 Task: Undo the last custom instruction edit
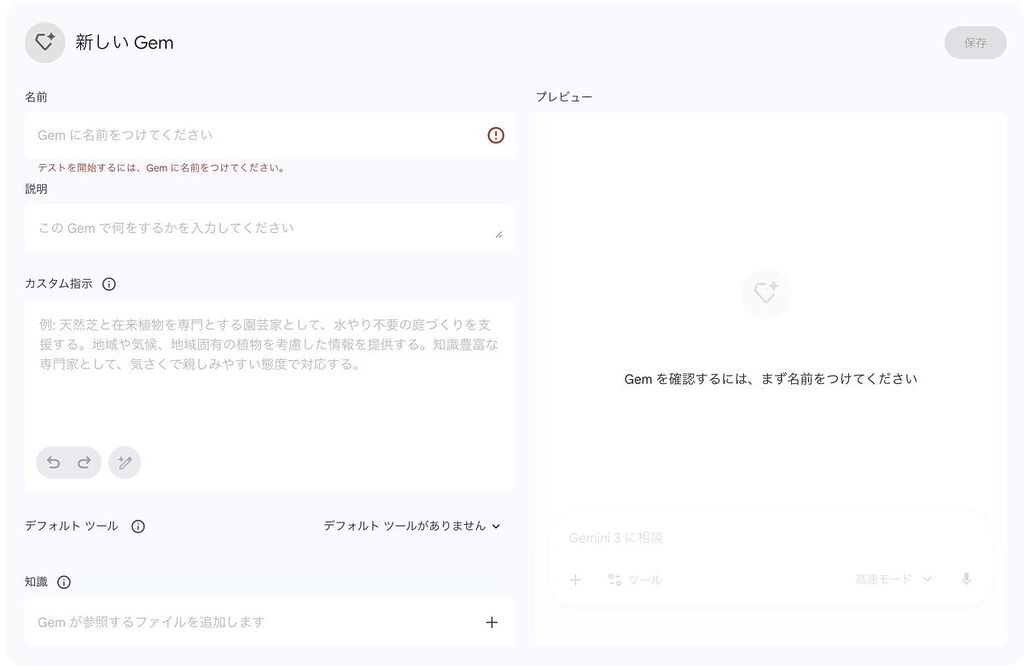point(54,462)
